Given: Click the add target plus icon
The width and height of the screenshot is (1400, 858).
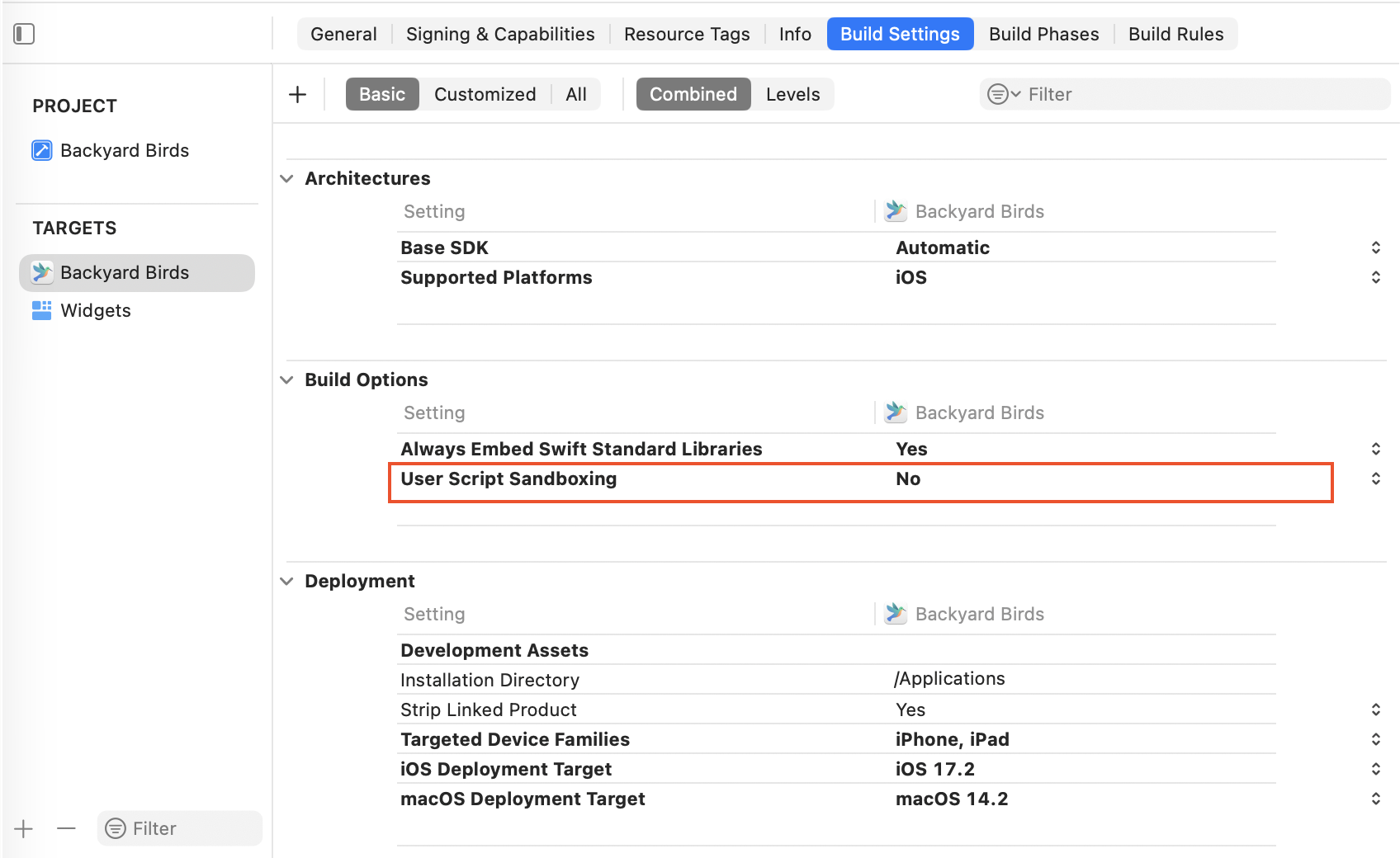Looking at the screenshot, I should point(24,829).
